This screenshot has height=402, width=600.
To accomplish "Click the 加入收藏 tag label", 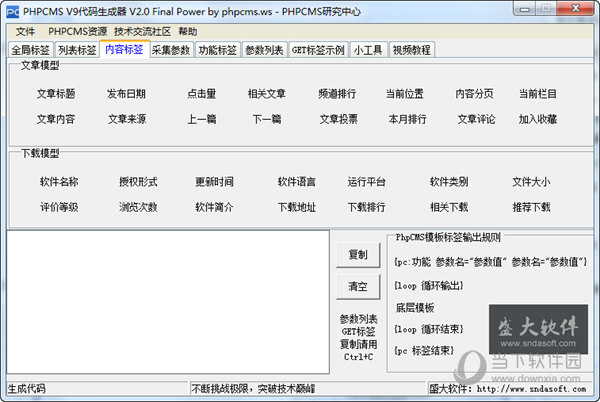I will 538,119.
